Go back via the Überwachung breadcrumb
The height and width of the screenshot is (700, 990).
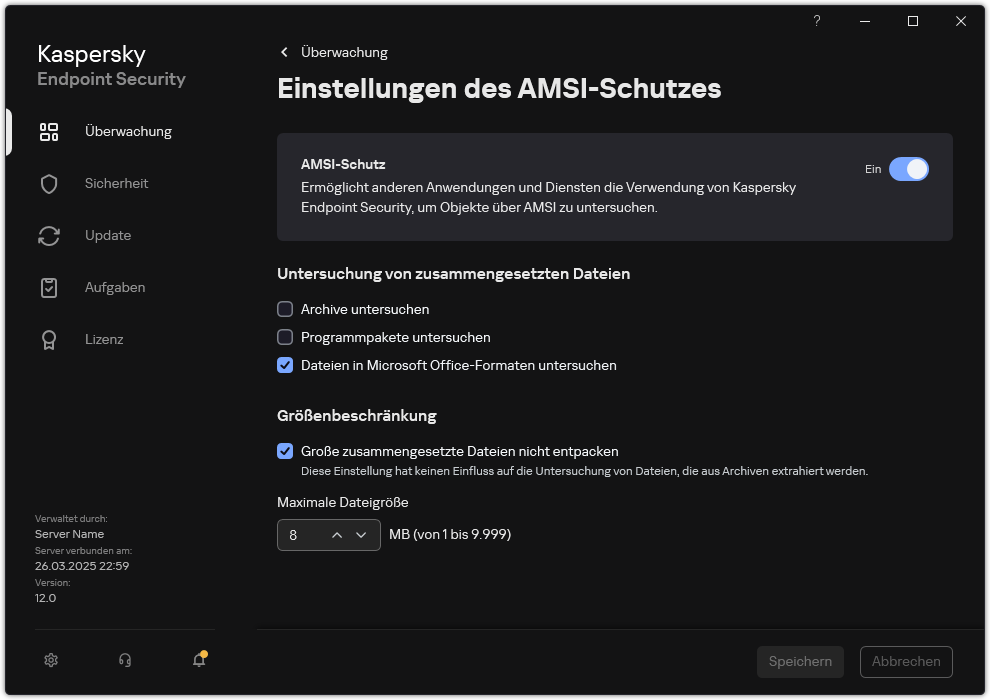click(x=337, y=52)
